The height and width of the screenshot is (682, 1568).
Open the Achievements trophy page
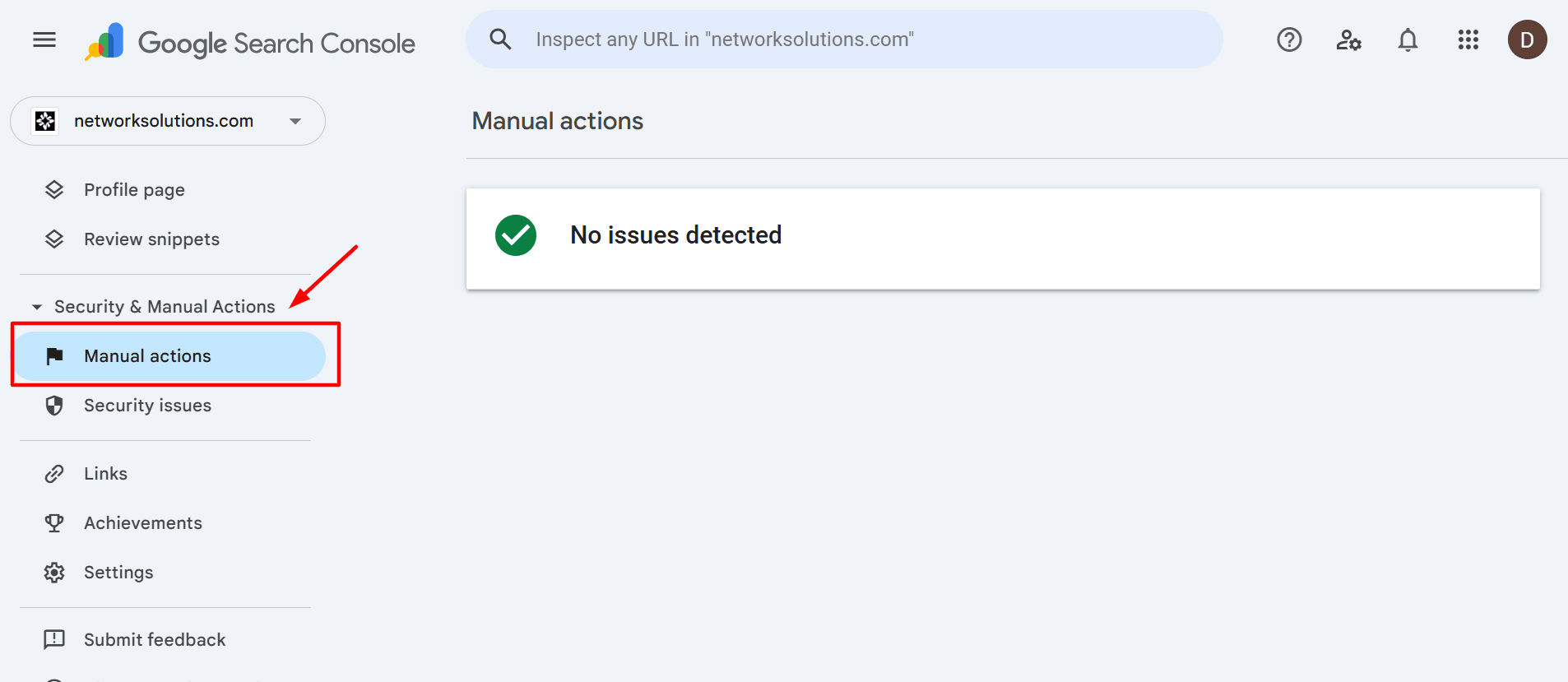pos(142,522)
